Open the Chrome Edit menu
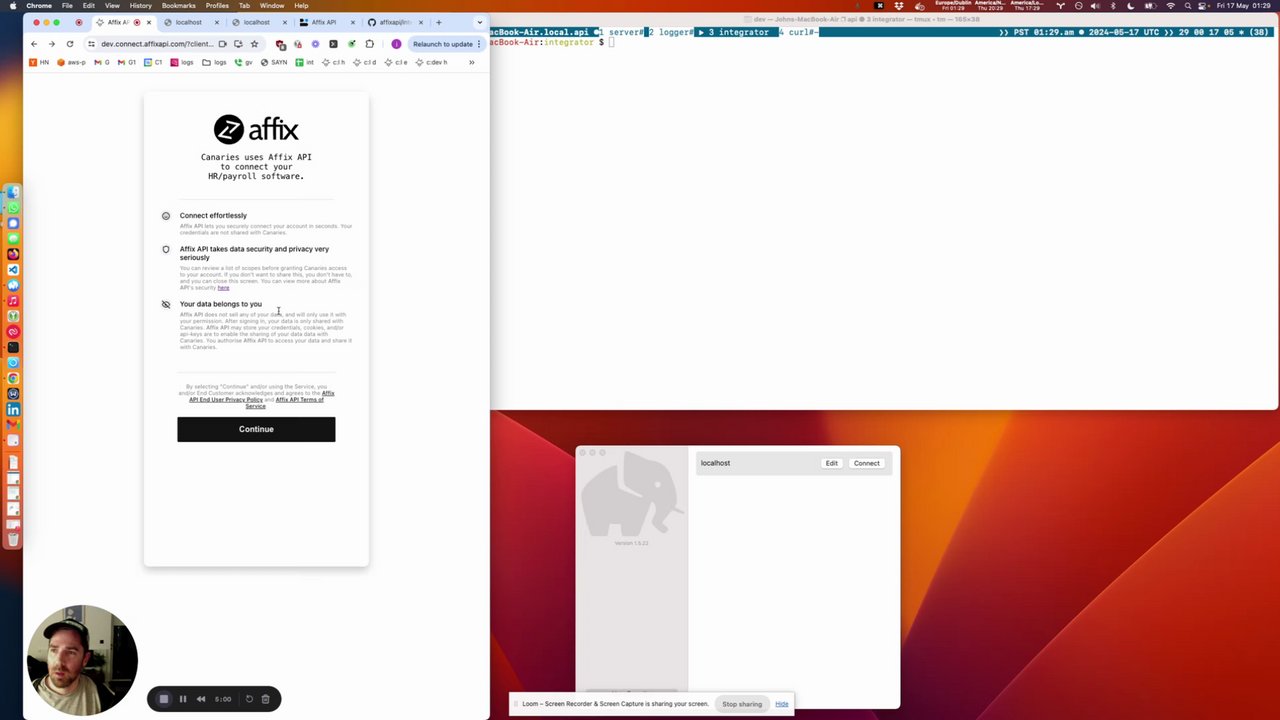The height and width of the screenshot is (720, 1280). click(x=89, y=6)
